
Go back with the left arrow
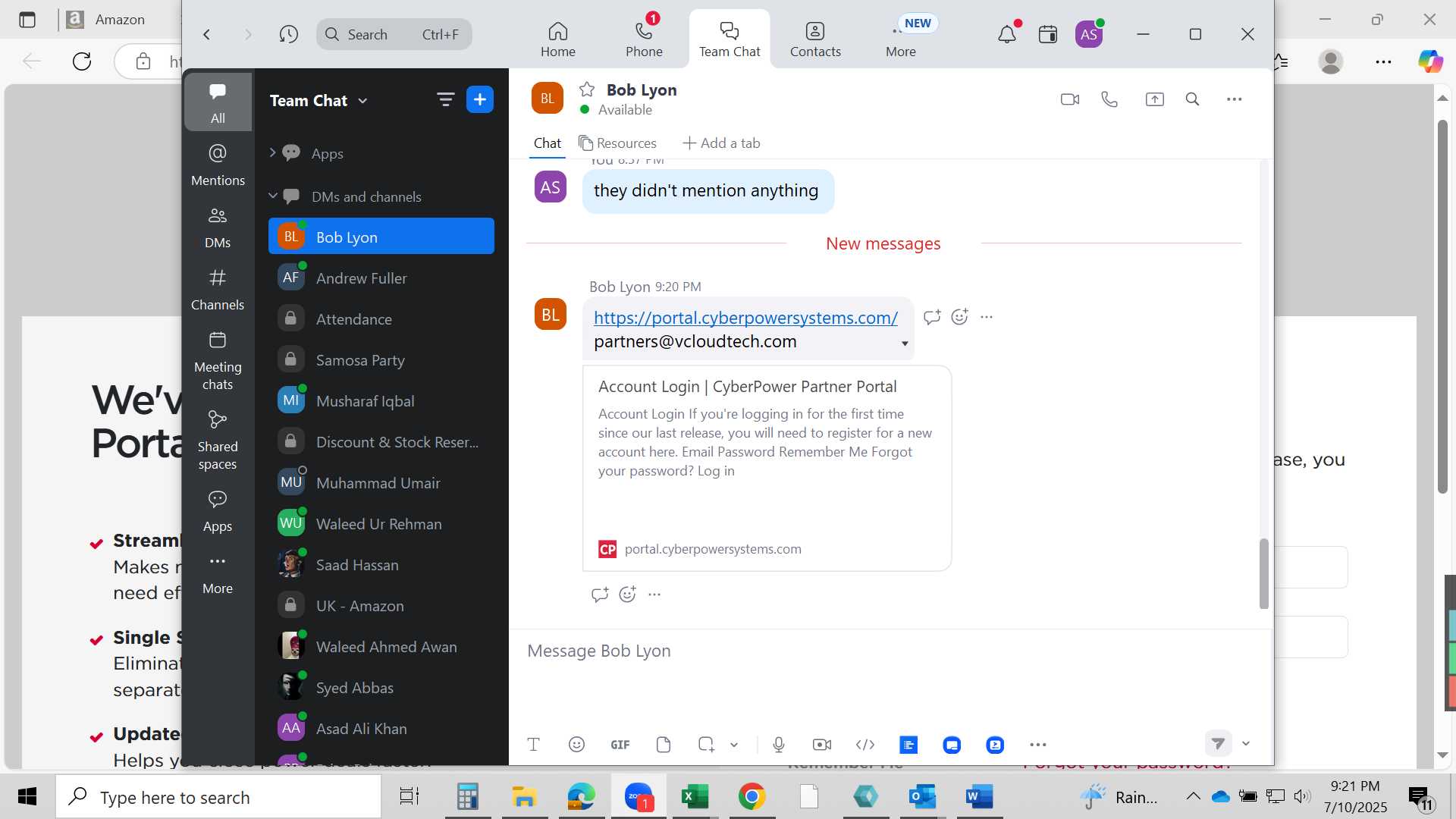click(206, 34)
